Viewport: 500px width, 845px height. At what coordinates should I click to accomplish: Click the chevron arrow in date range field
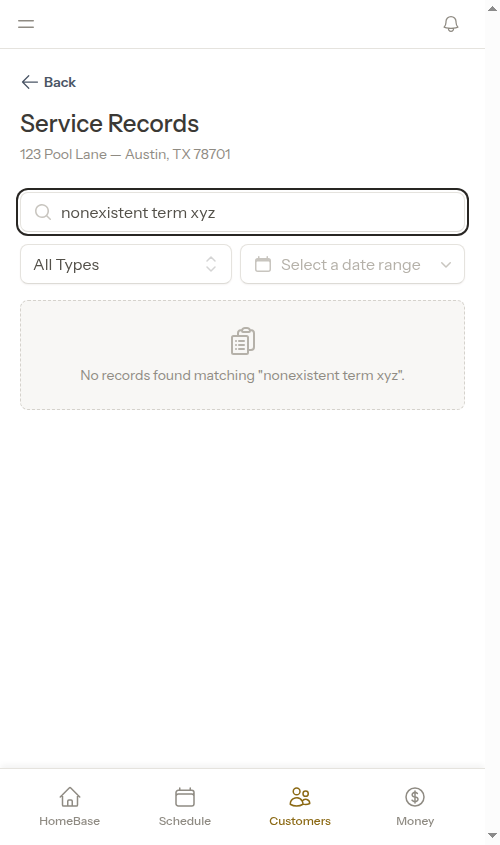coord(446,265)
